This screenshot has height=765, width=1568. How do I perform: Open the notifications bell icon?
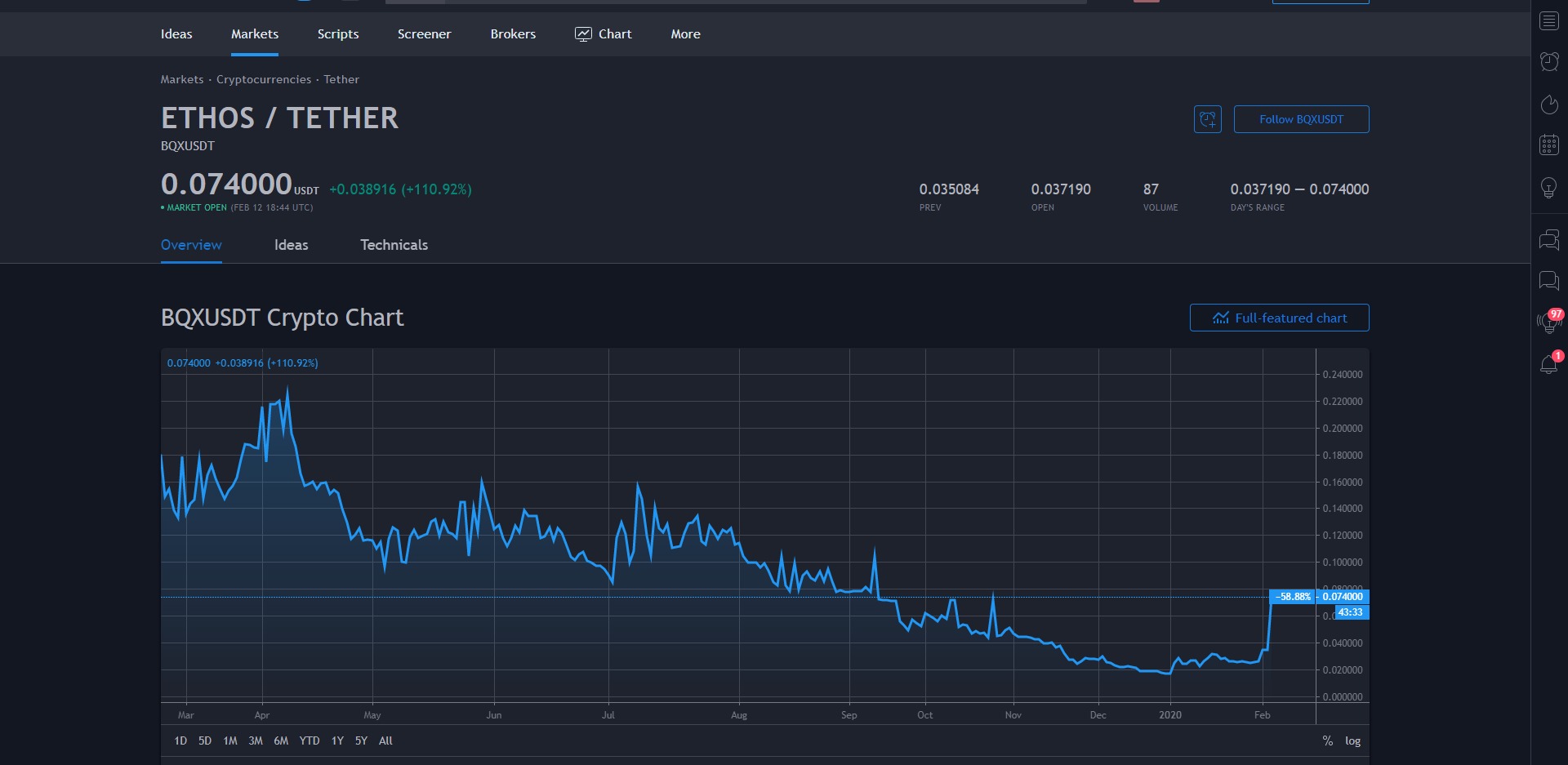point(1549,363)
